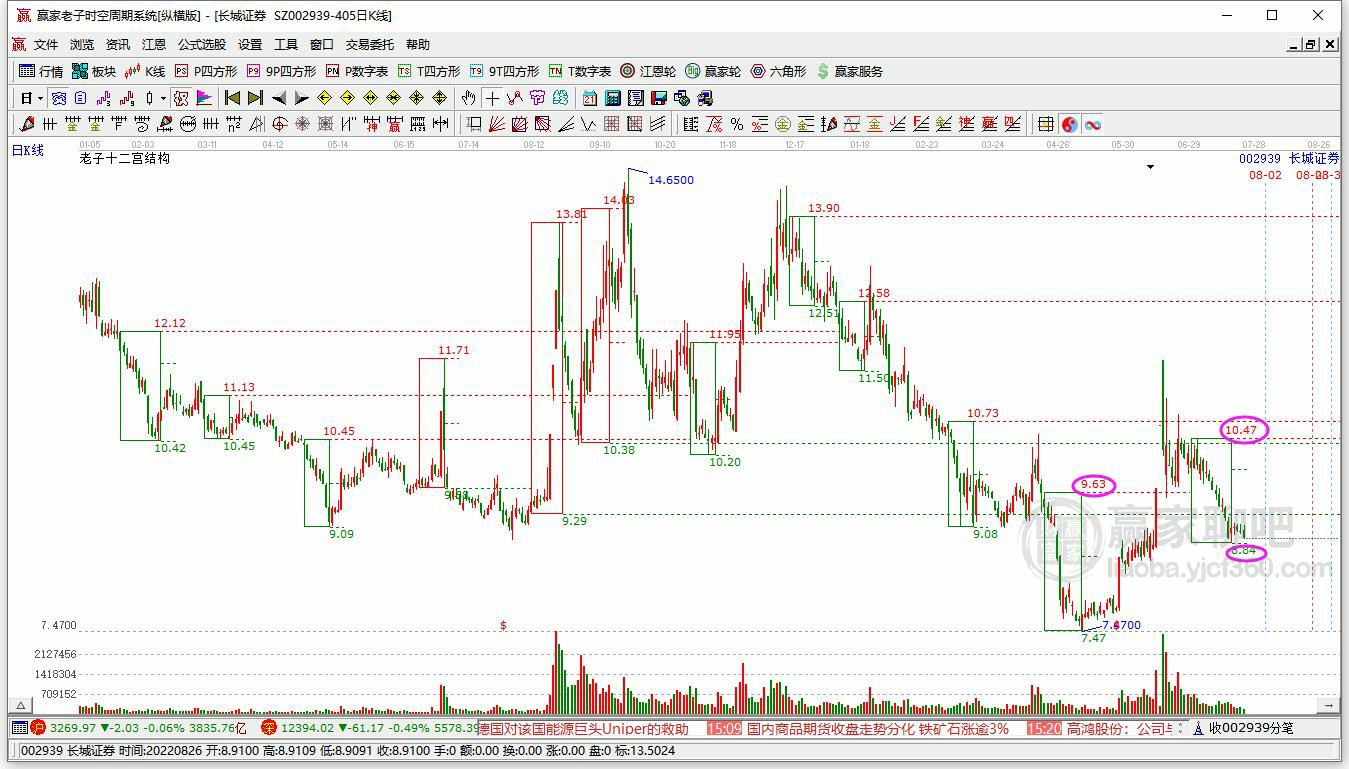Image resolution: width=1349 pixels, height=769 pixels.
Task: Open the calculator icon in toolbar
Action: [x=613, y=98]
